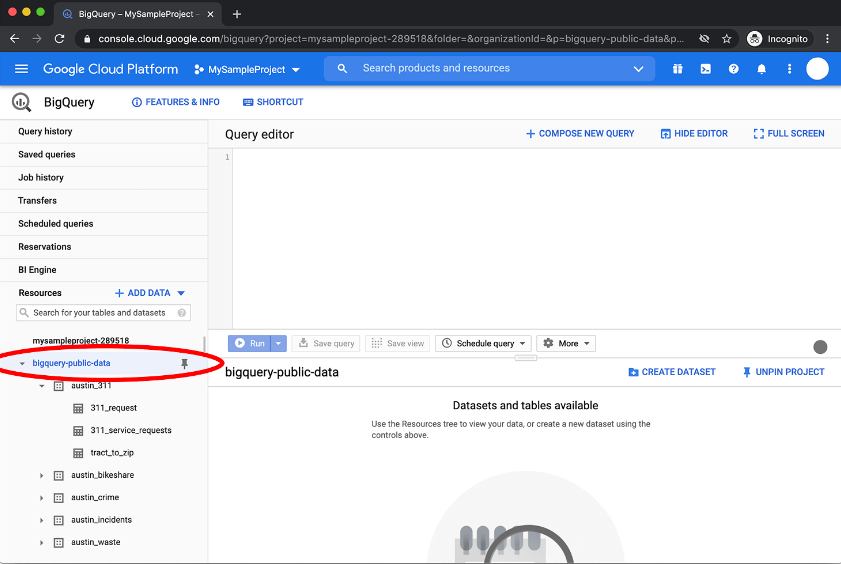Switch to FULL SCREEN
This screenshot has width=841, height=564.
(x=789, y=133)
